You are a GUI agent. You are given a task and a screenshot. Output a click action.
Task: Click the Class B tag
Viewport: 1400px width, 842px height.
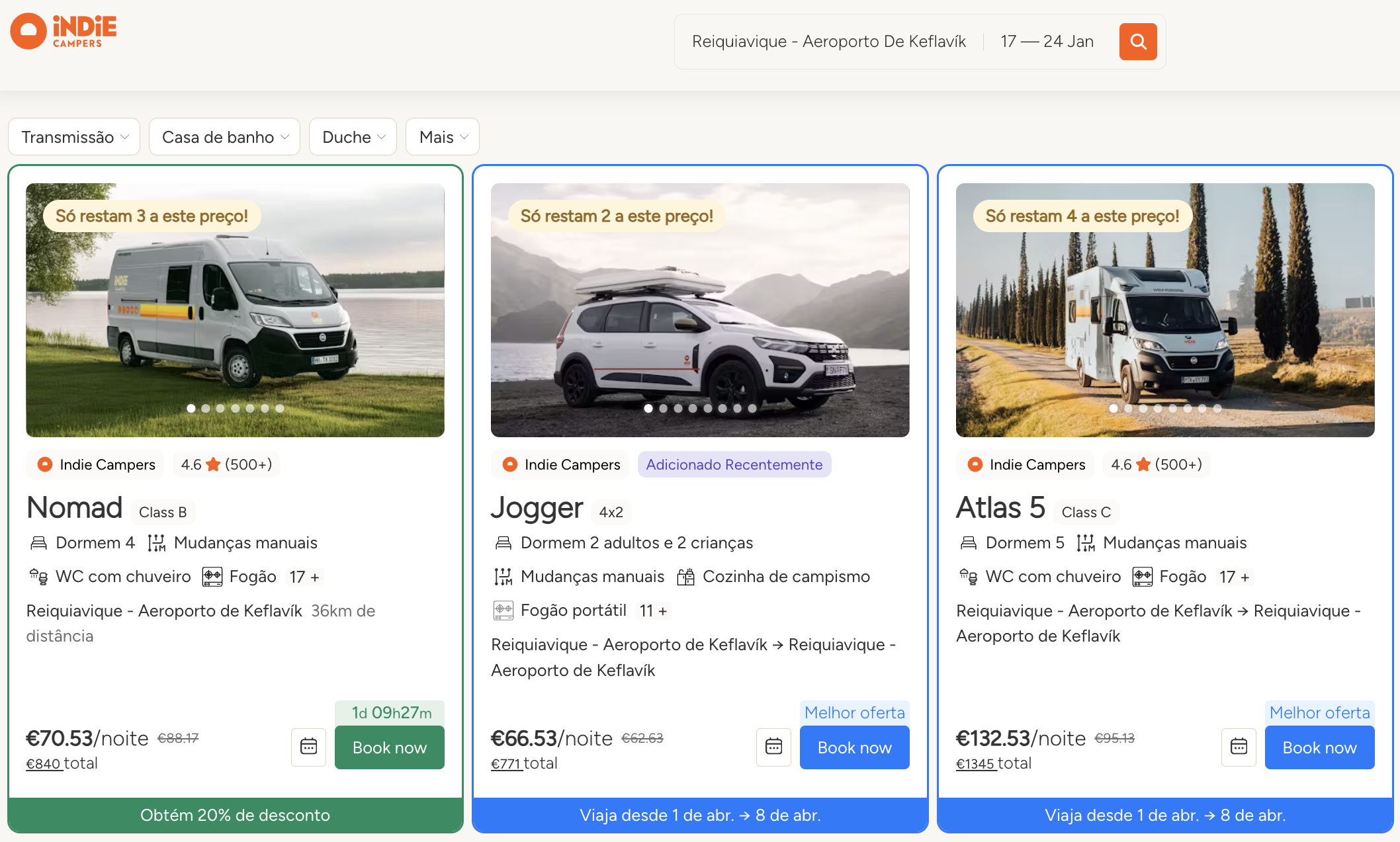point(163,512)
